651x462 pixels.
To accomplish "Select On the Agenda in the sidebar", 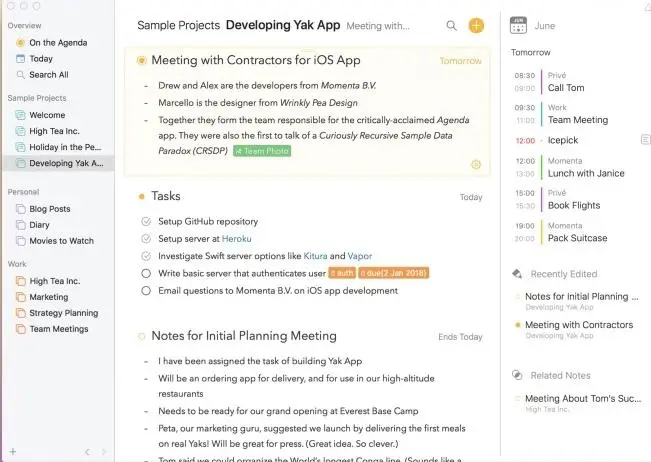I will pos(56,43).
